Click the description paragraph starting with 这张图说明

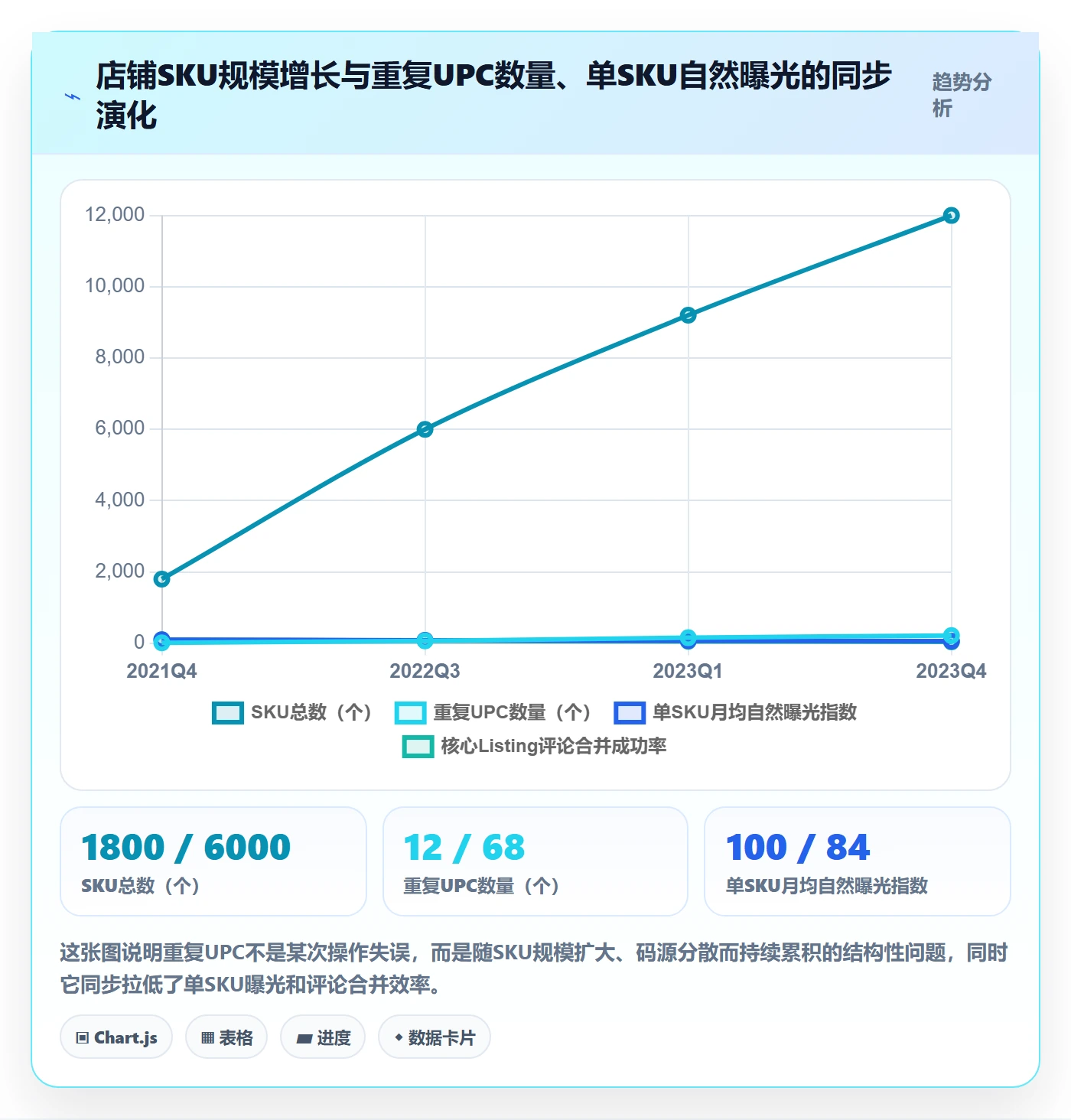(534, 969)
